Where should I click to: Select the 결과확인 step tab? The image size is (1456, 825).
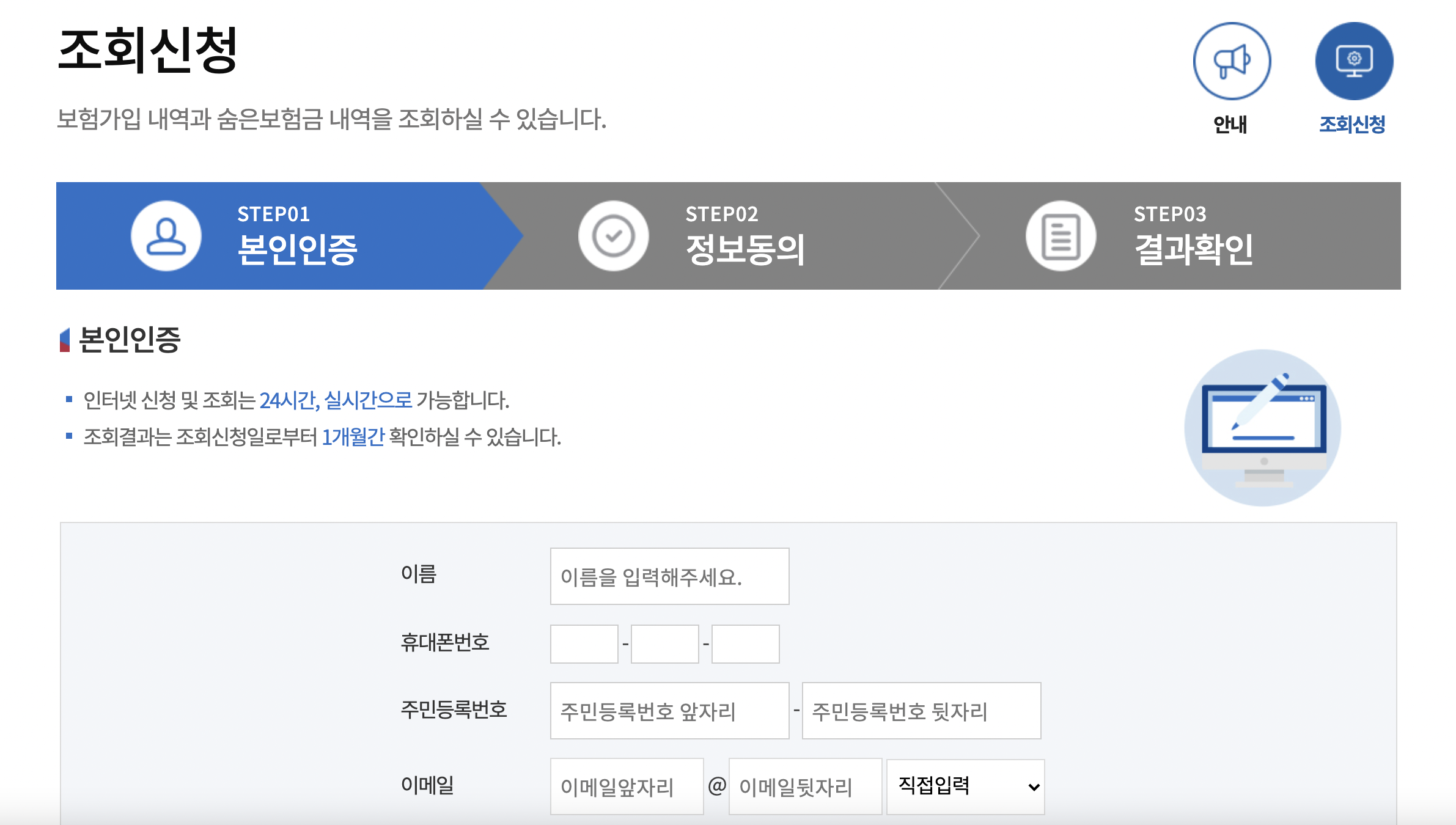(x=1193, y=249)
